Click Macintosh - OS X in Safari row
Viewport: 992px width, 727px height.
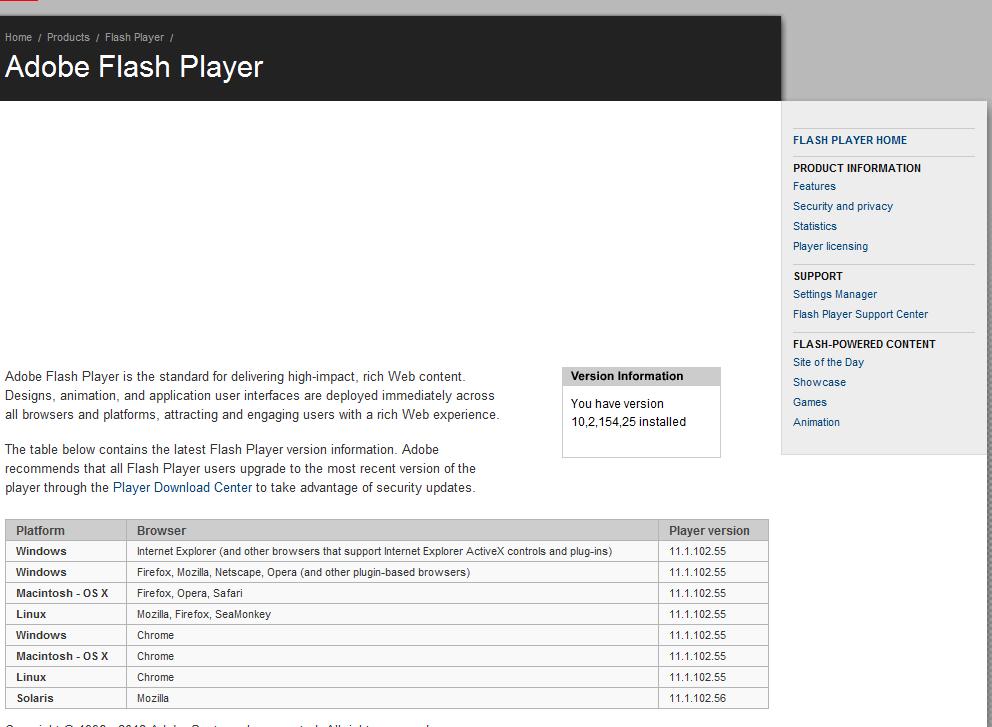66,593
